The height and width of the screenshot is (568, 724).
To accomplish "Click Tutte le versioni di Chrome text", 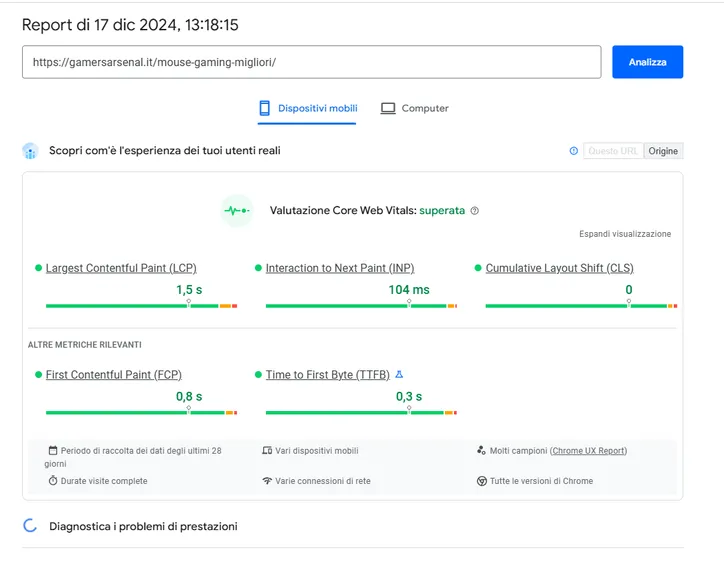I will point(541,481).
